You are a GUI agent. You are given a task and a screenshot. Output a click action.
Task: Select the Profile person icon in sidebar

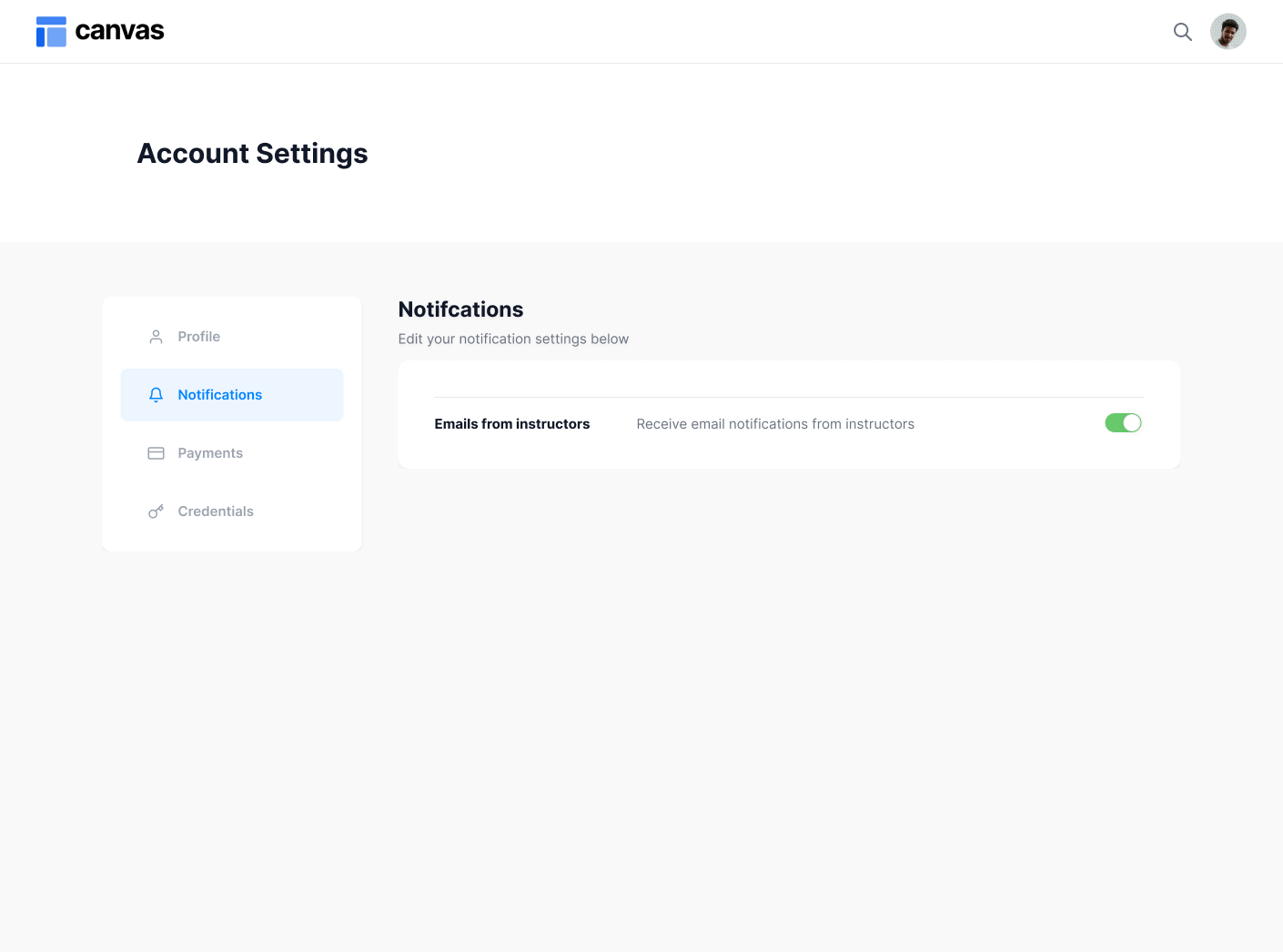[156, 336]
